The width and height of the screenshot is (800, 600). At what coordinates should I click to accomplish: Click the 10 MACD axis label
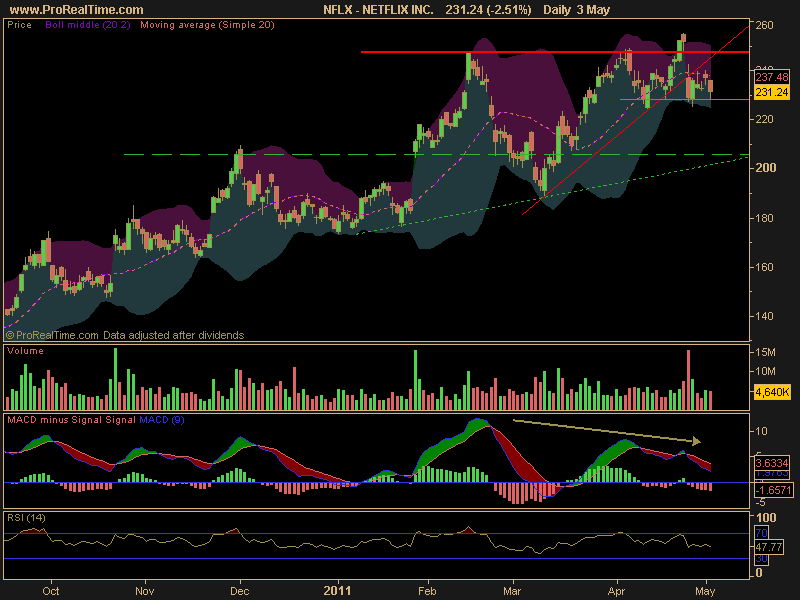coord(761,432)
